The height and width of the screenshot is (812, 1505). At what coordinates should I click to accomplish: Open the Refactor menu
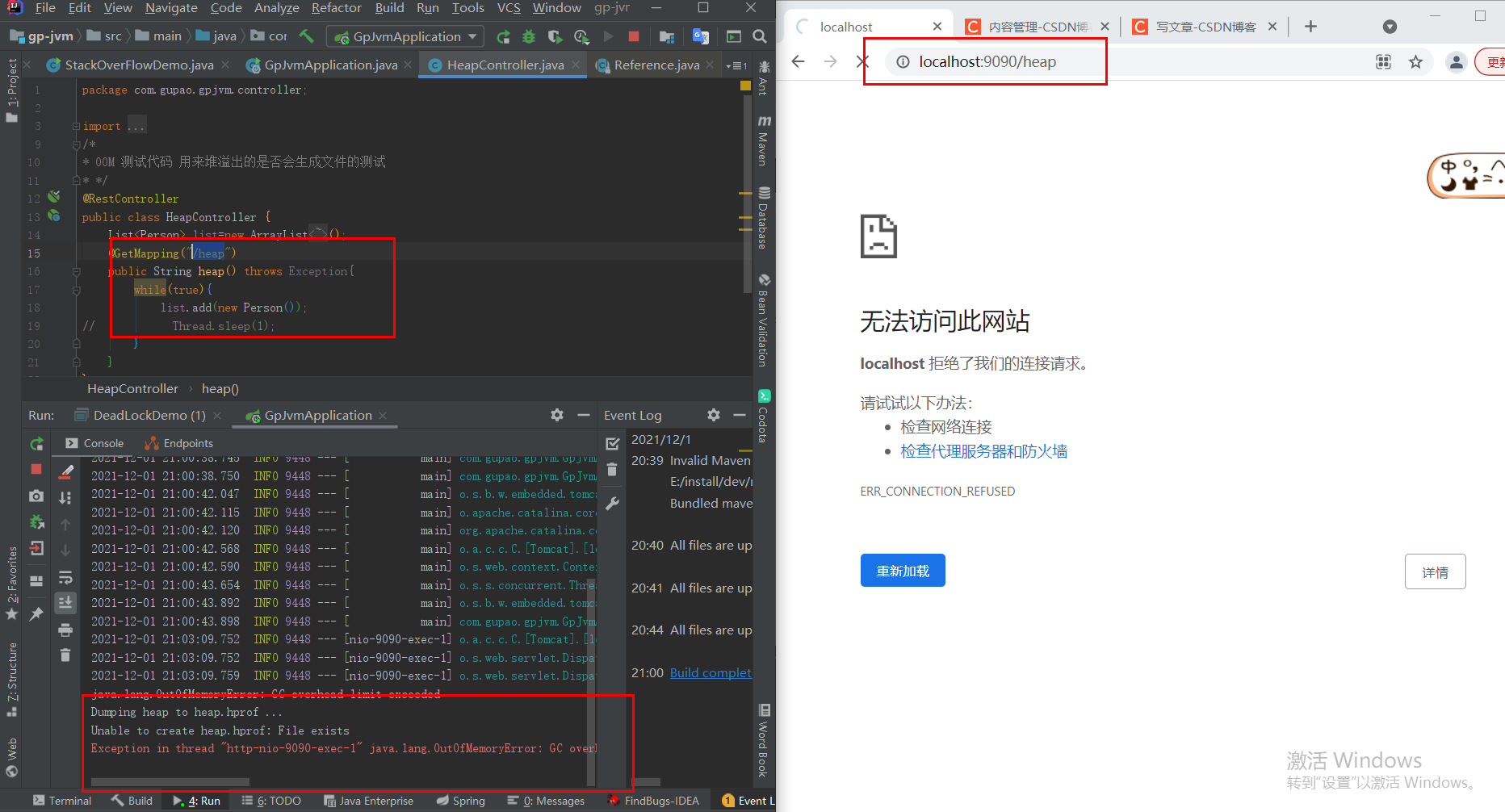(x=336, y=8)
